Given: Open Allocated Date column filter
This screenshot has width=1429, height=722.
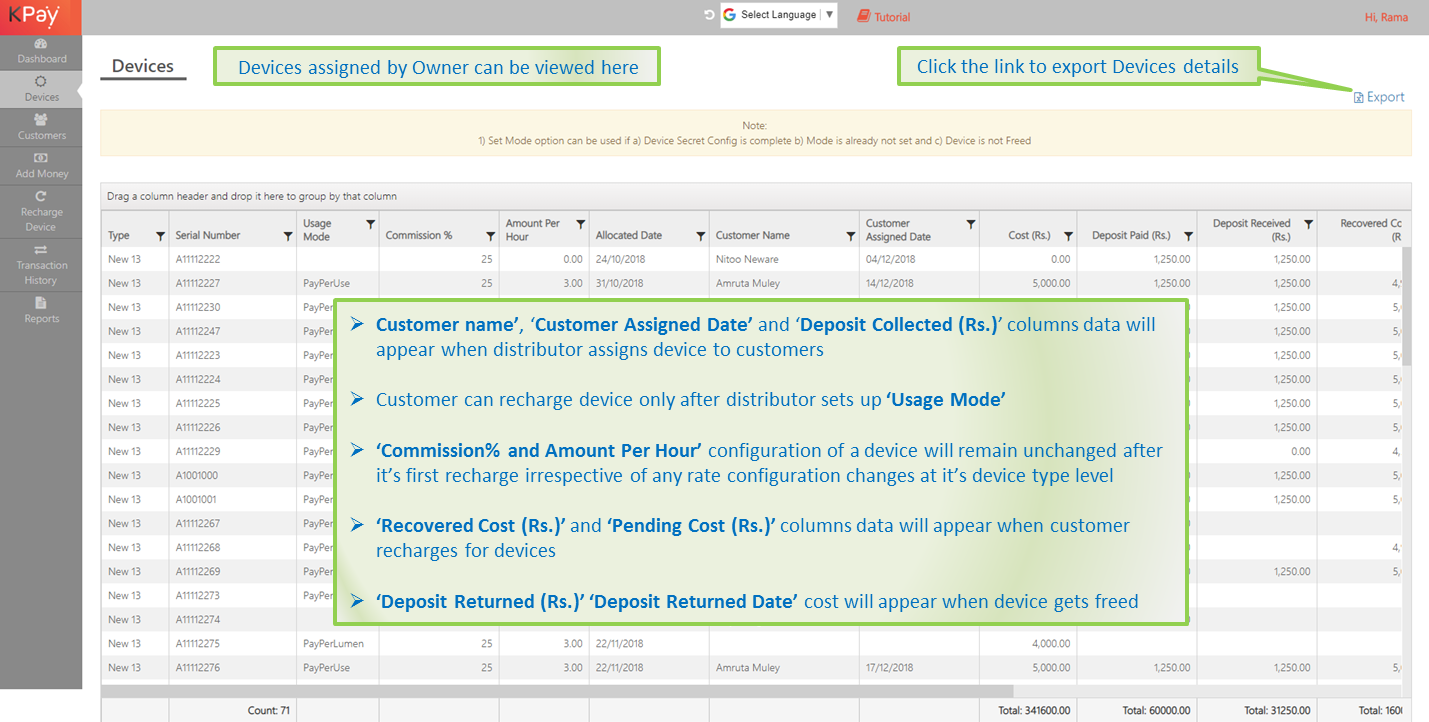Looking at the screenshot, I should [700, 236].
